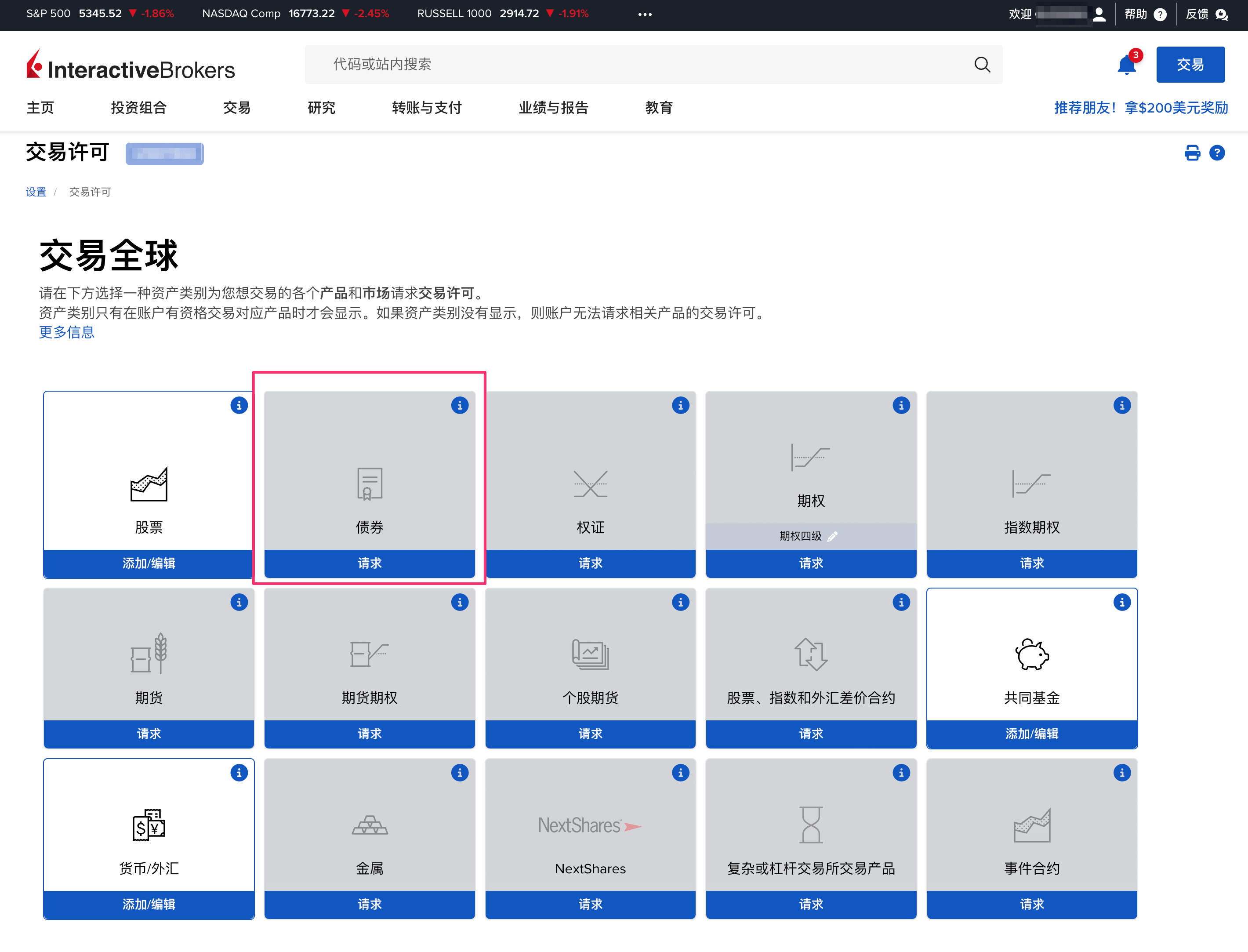The width and height of the screenshot is (1248, 952).
Task: Open the 投资组合 menu
Action: pyautogui.click(x=138, y=108)
